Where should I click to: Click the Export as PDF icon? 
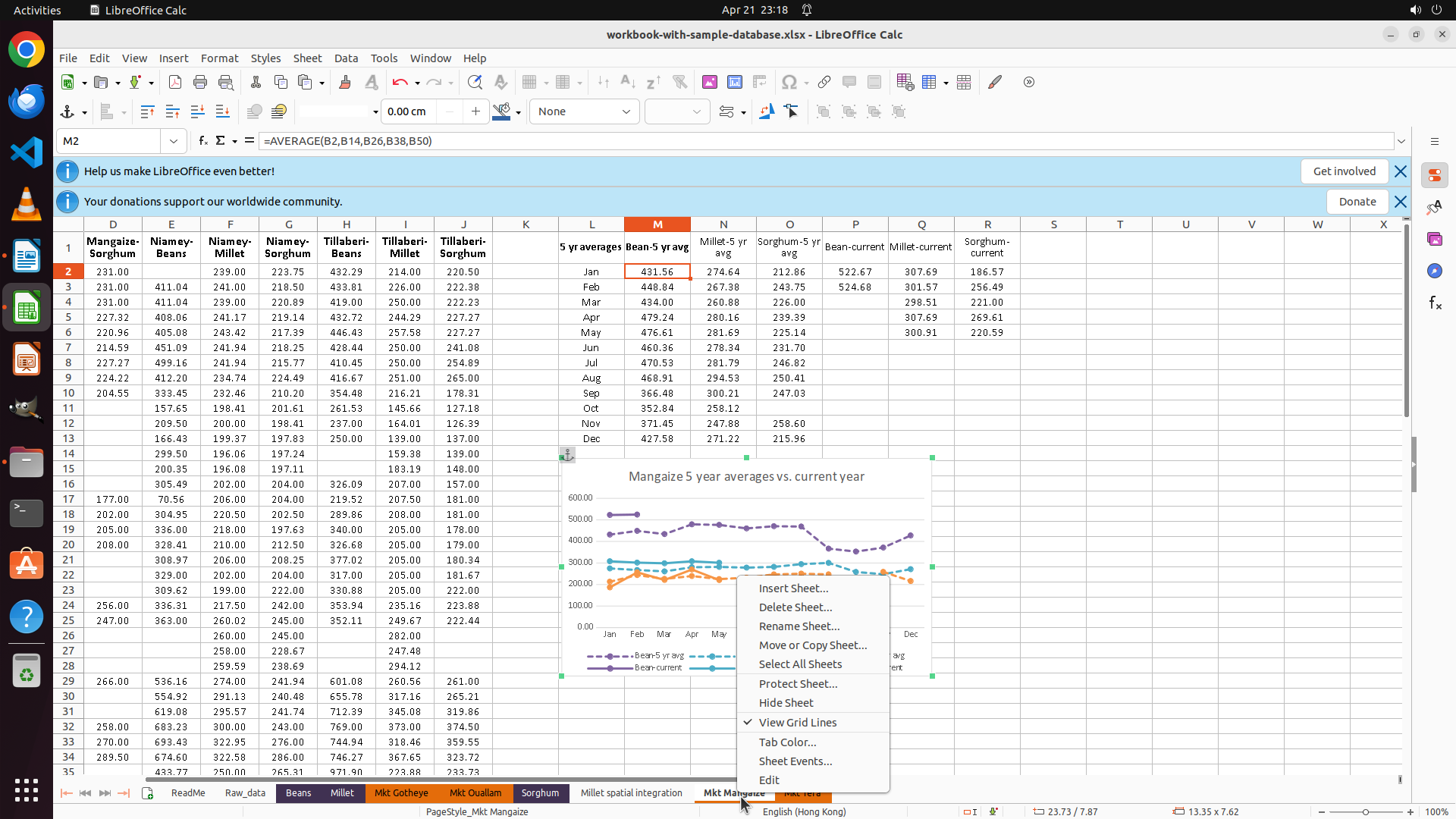[x=174, y=83]
